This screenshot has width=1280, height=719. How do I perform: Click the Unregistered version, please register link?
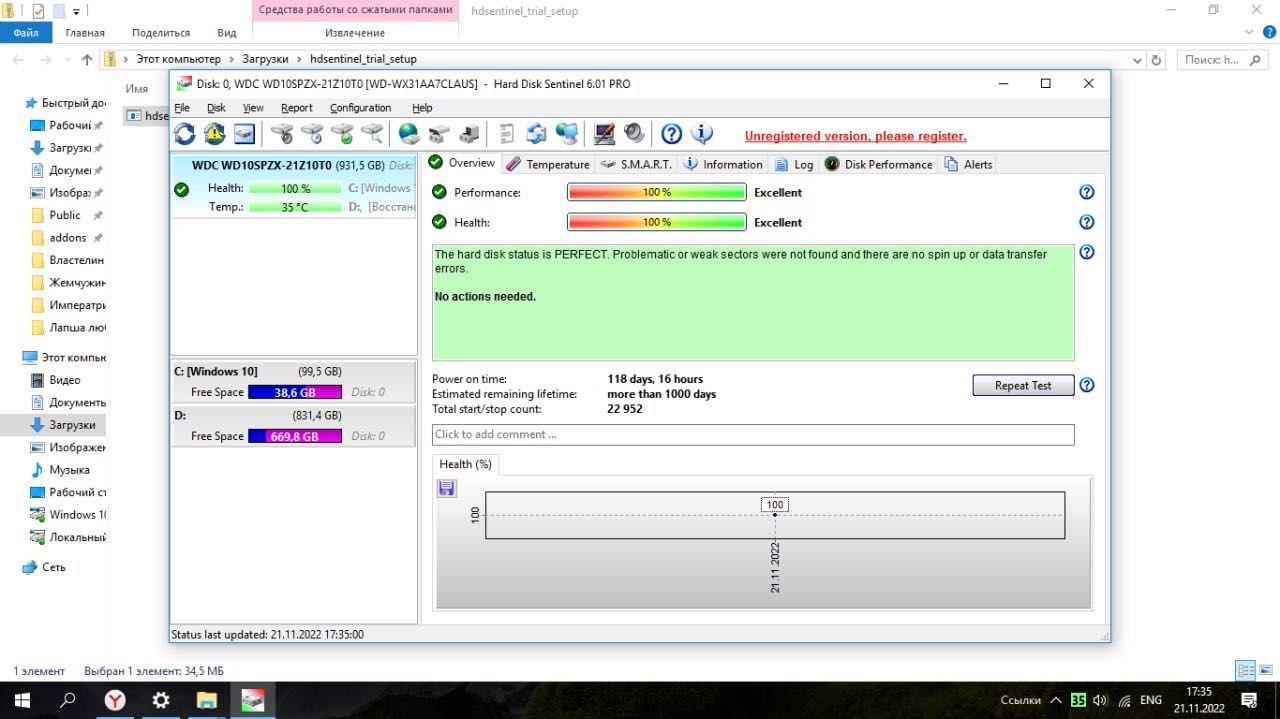855,136
